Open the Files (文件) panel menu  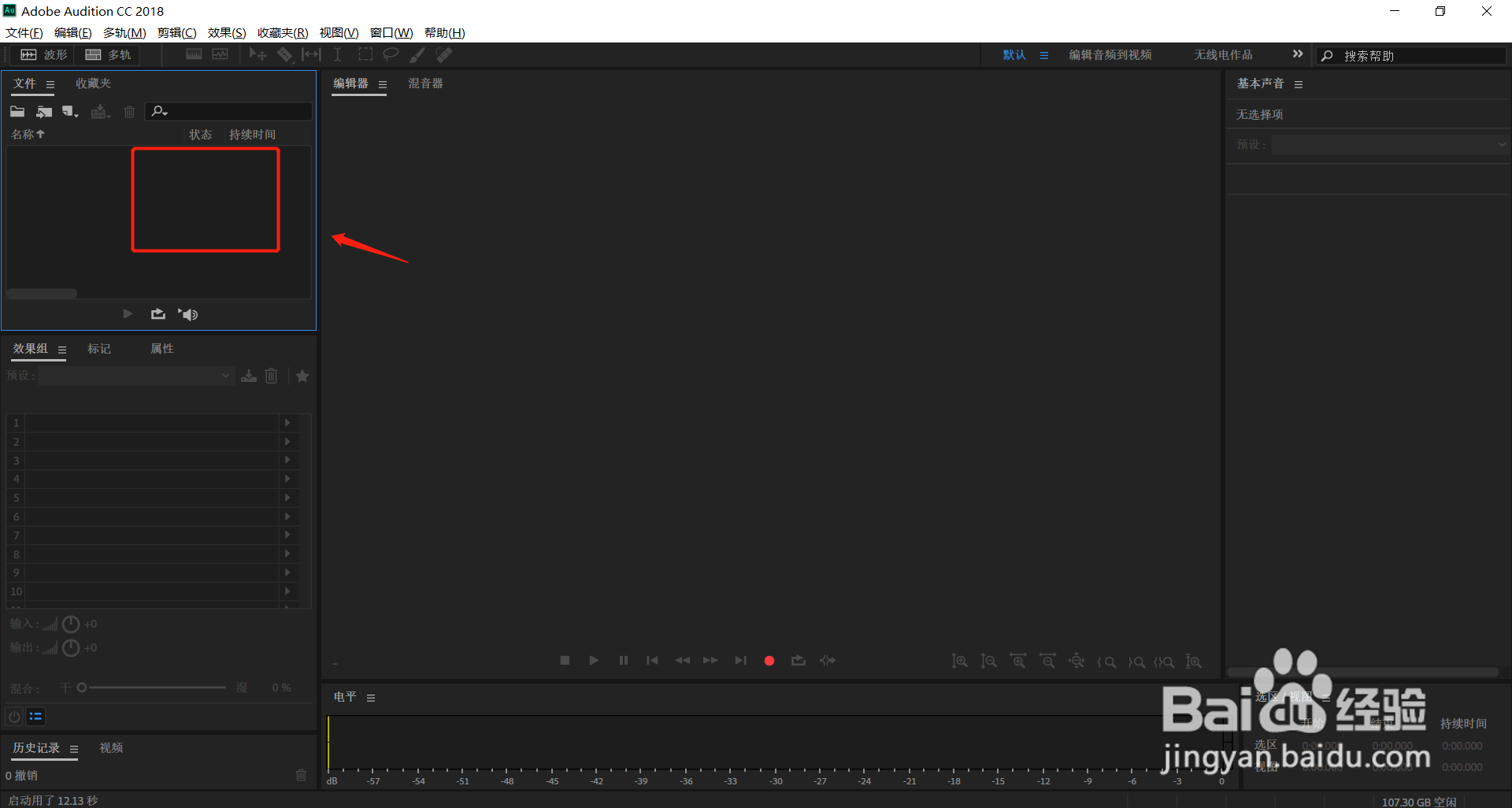(x=50, y=84)
